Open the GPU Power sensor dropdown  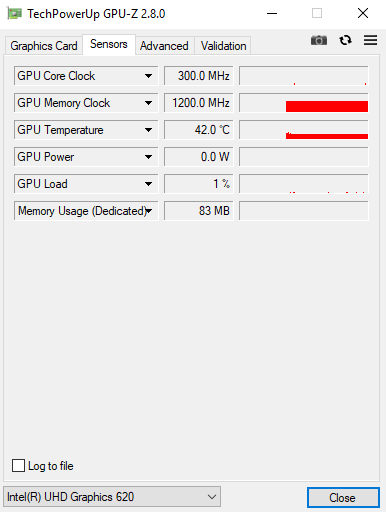[x=149, y=157]
